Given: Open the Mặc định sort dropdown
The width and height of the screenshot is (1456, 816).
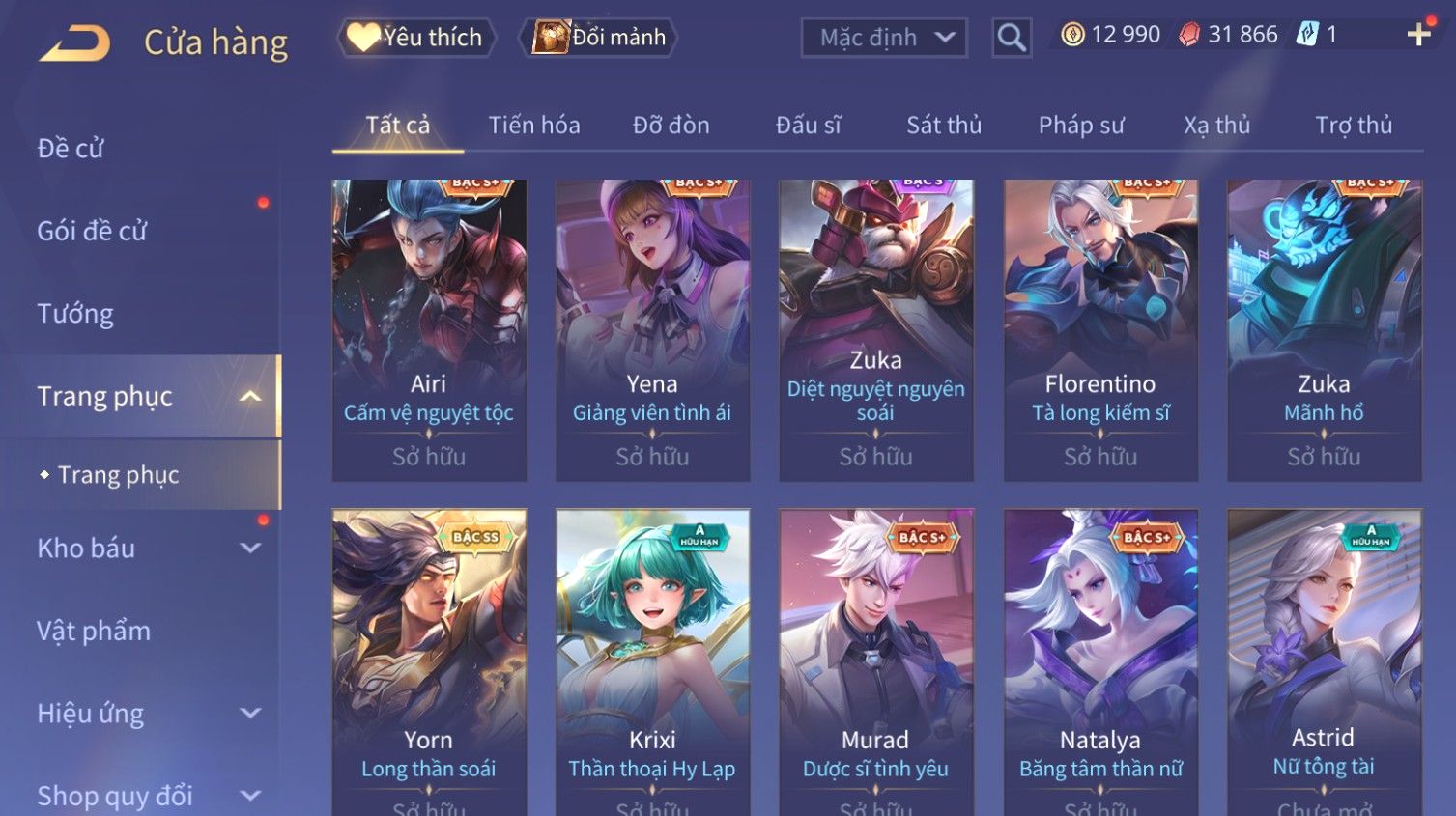Looking at the screenshot, I should click(x=884, y=38).
